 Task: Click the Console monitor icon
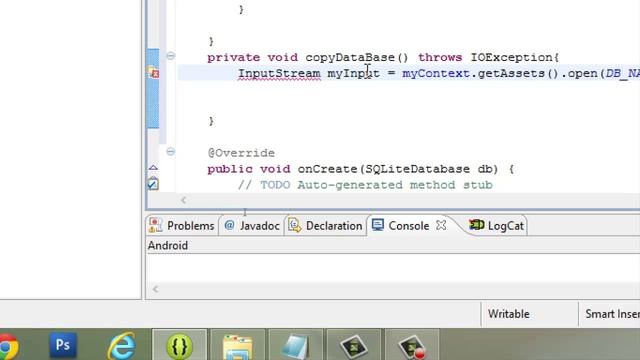click(x=378, y=225)
